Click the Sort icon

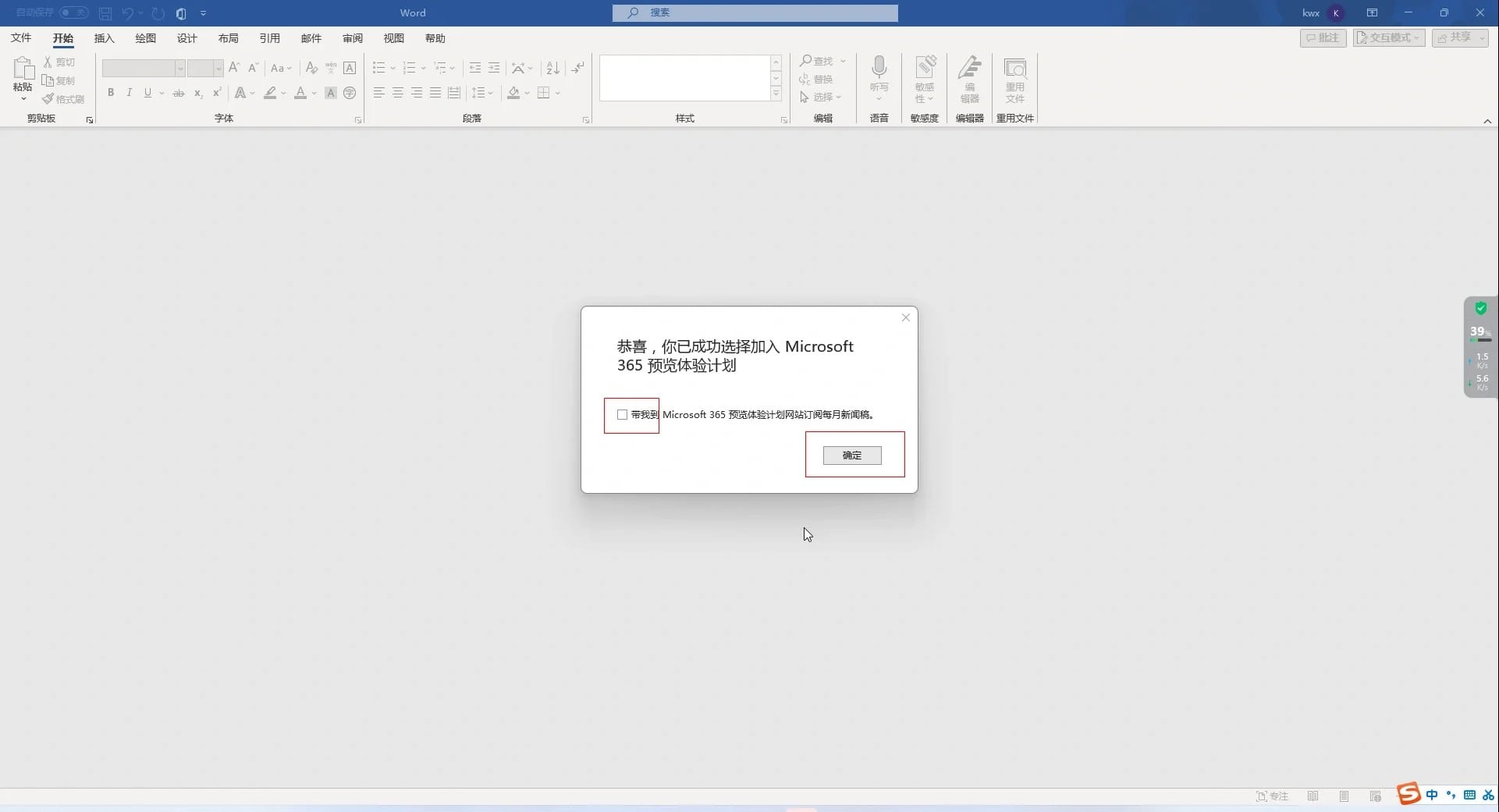tap(552, 68)
